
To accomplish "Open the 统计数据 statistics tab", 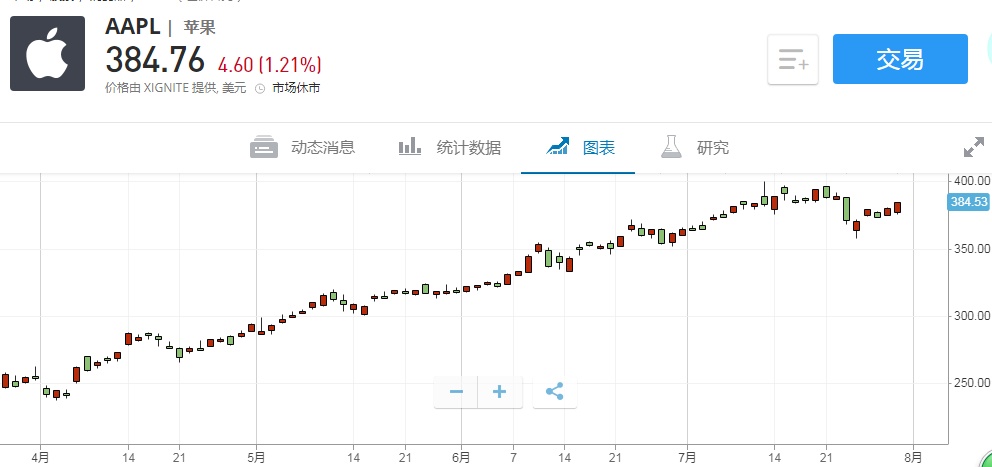I will pos(449,147).
